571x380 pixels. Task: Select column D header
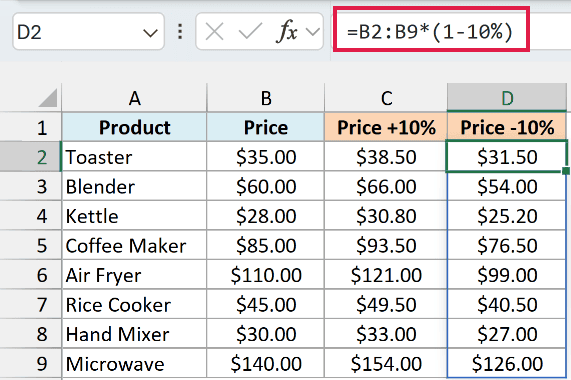point(507,98)
